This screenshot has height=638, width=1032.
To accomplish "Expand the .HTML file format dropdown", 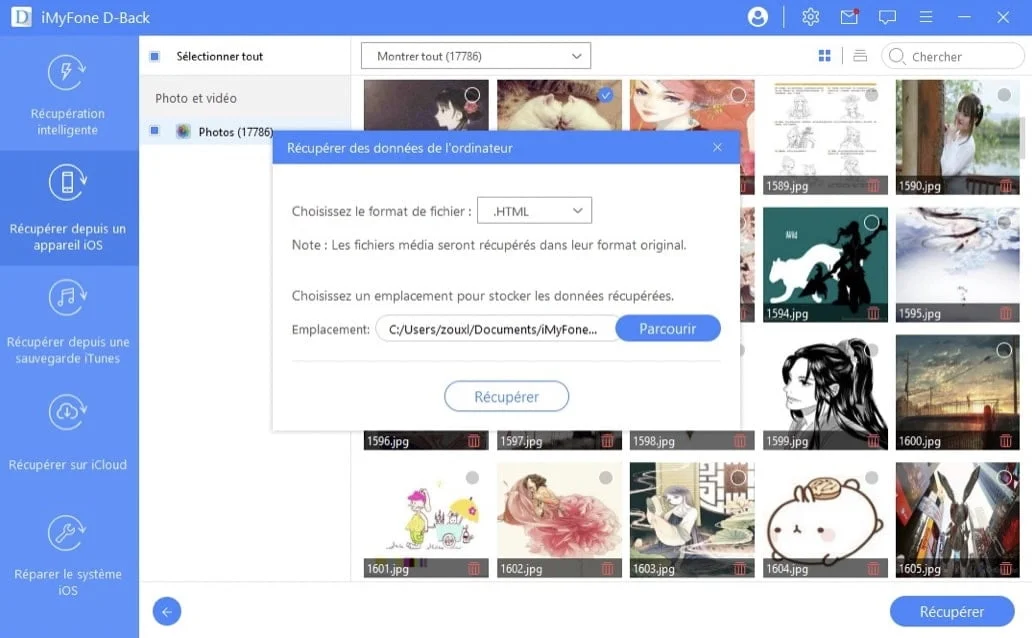I will tap(534, 211).
